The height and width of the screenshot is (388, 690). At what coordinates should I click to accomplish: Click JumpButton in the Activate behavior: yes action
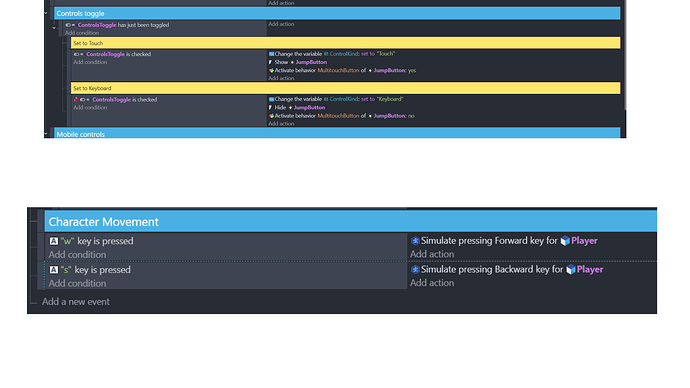click(389, 70)
